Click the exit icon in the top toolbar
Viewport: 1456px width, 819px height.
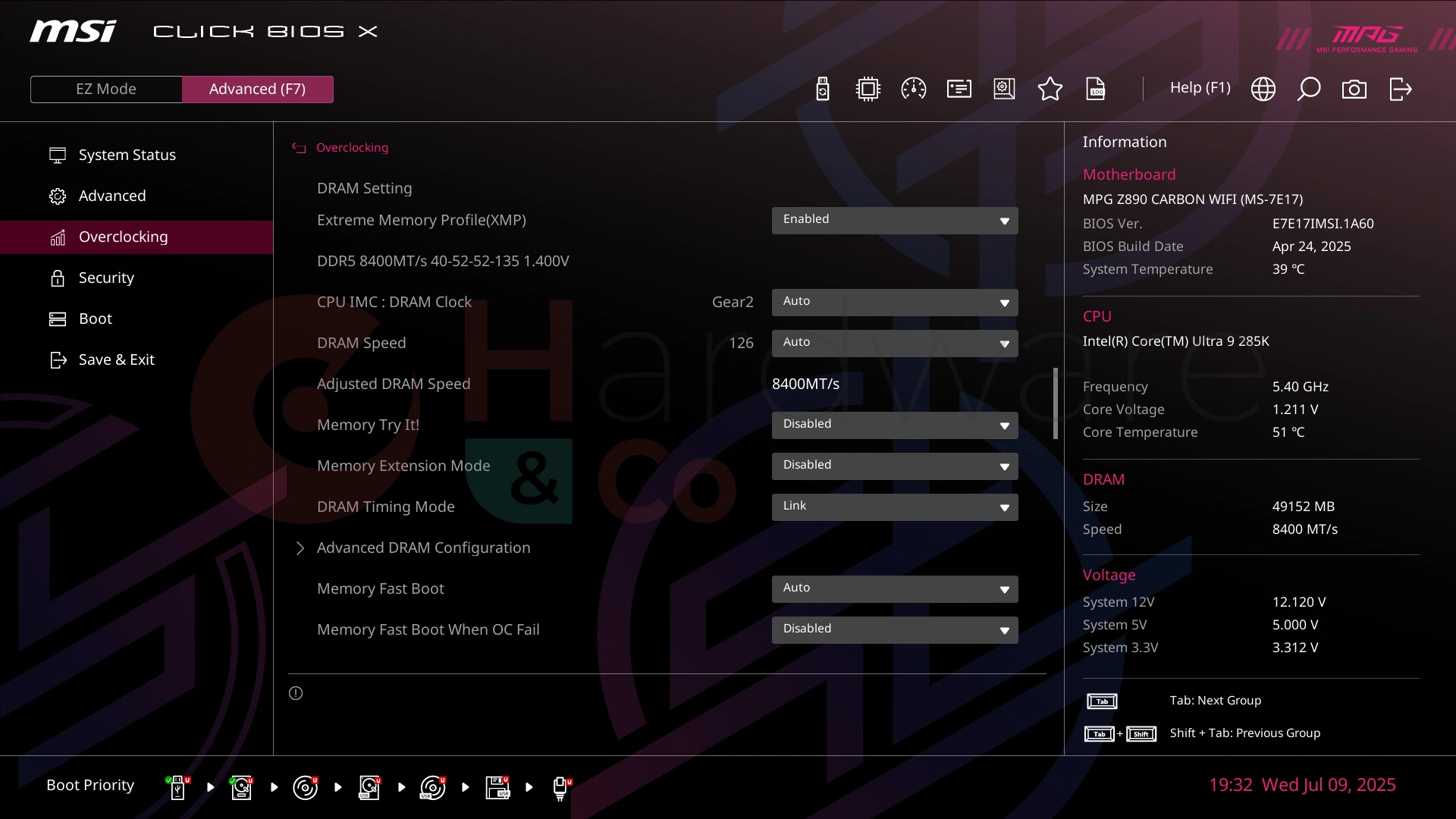click(x=1400, y=89)
